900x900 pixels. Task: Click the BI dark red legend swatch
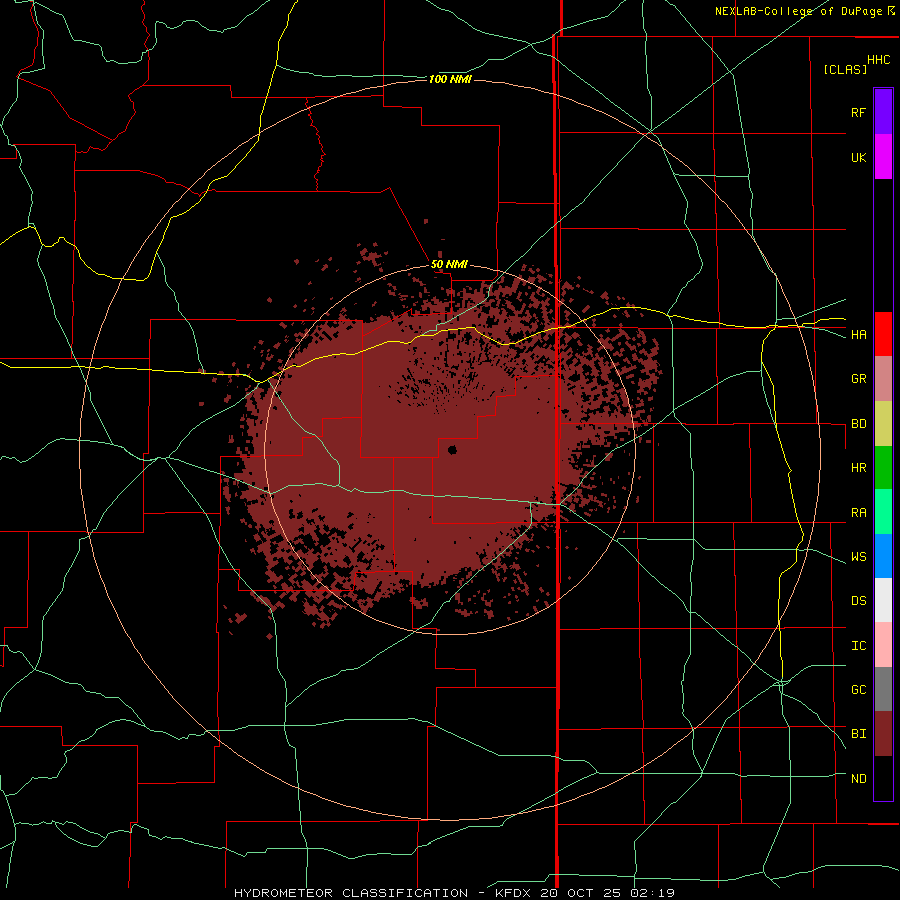[x=883, y=734]
